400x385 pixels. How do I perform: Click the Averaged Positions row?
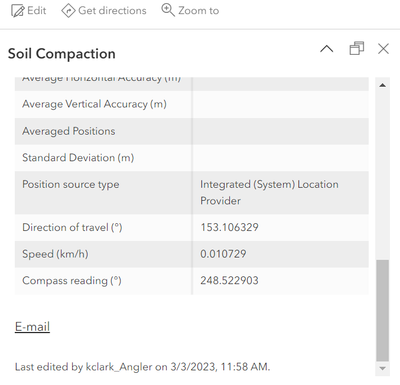point(192,131)
